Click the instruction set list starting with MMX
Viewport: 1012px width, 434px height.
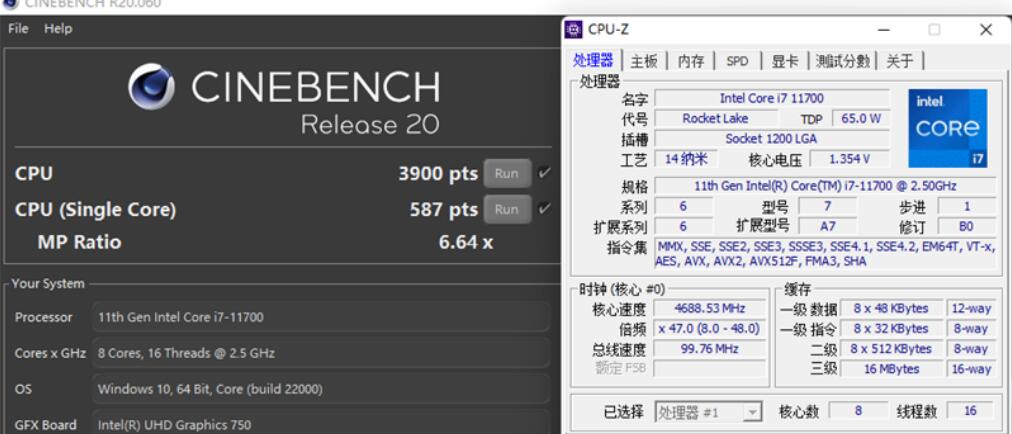tap(825, 253)
